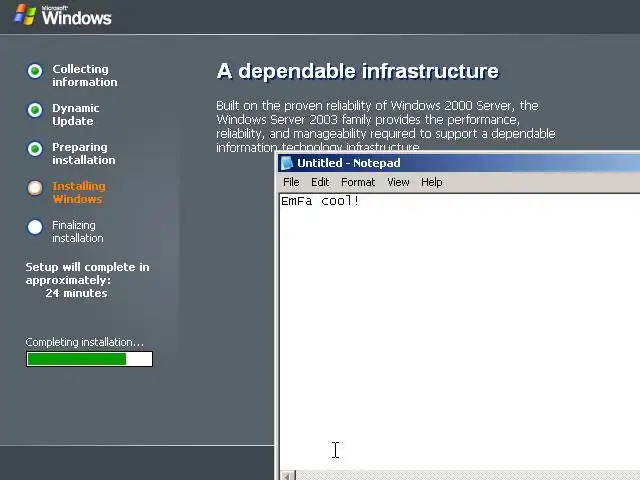Click the Notepad icon in title bar
This screenshot has height=480, width=640.
[x=287, y=163]
